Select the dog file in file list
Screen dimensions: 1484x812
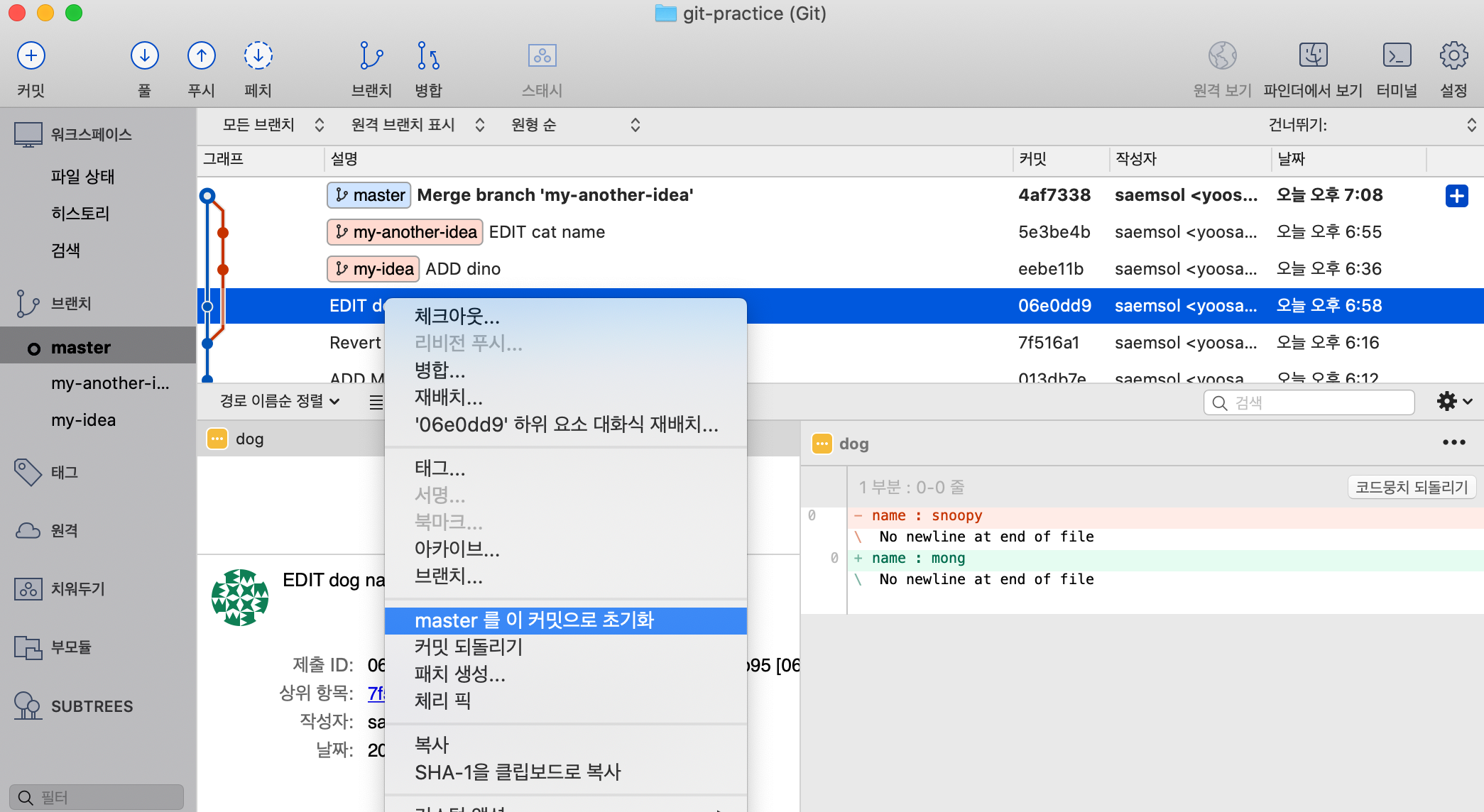291,439
